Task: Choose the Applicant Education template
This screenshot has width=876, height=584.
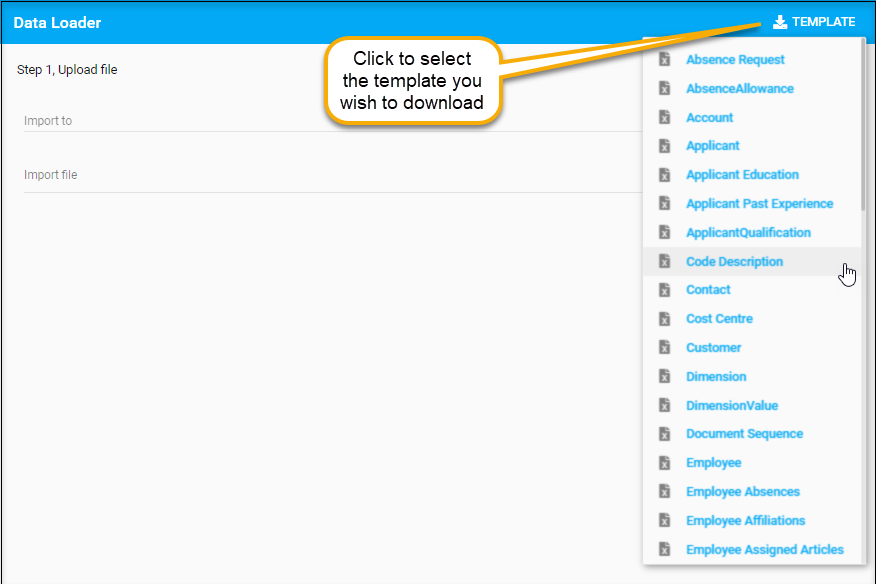Action: tap(742, 175)
